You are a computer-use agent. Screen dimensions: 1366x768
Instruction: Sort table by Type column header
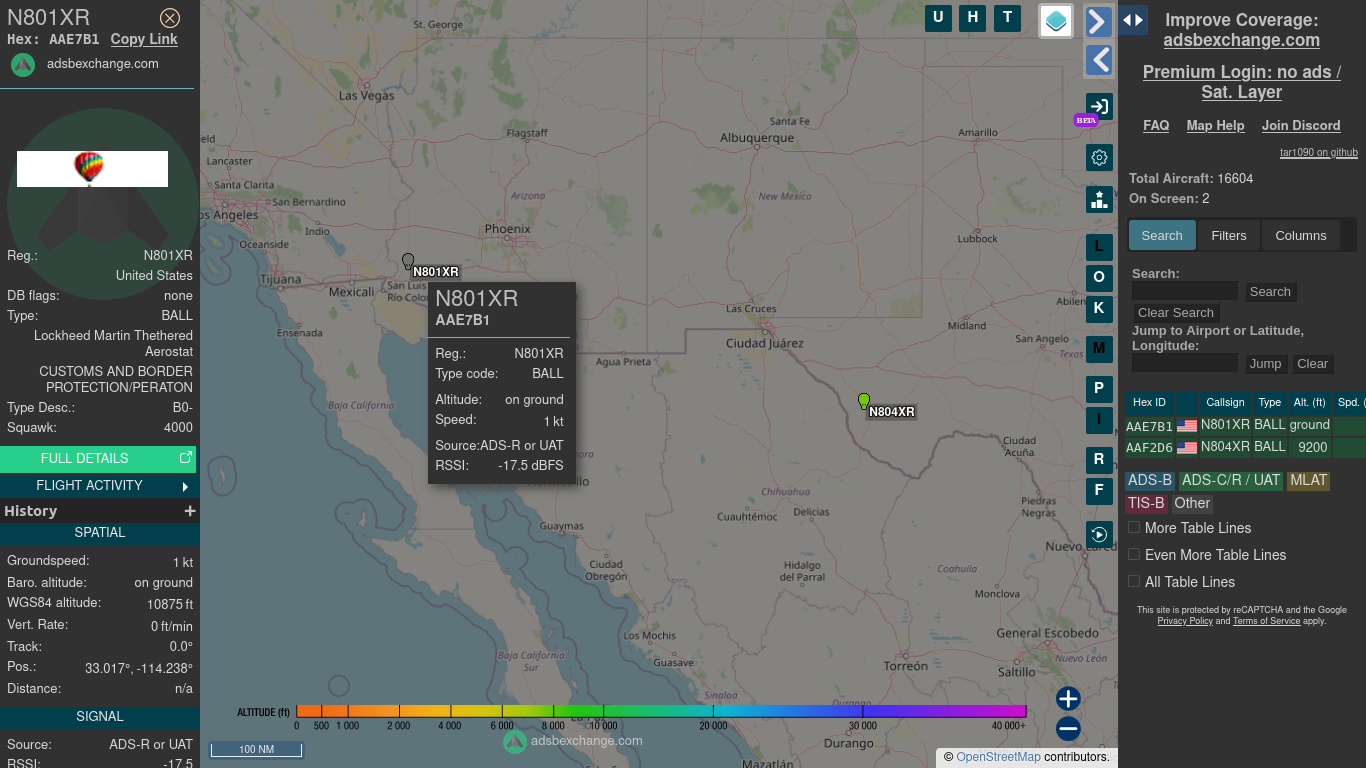(1270, 403)
